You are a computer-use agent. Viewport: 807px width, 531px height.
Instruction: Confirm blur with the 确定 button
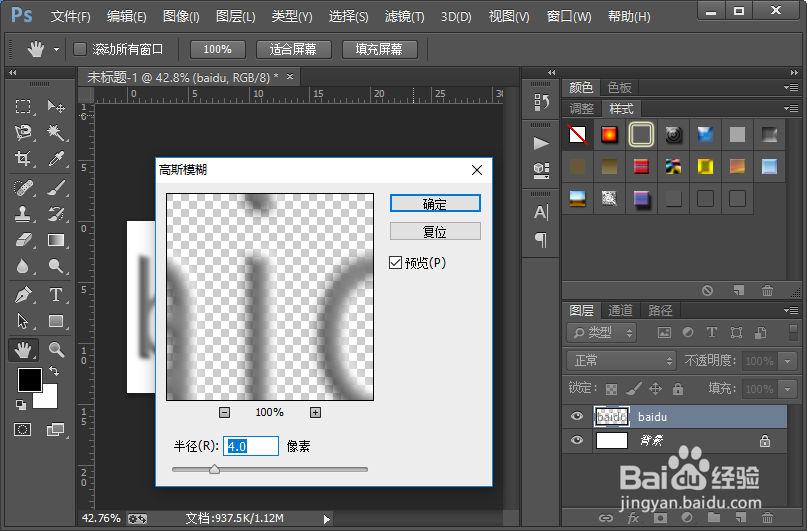pos(435,204)
